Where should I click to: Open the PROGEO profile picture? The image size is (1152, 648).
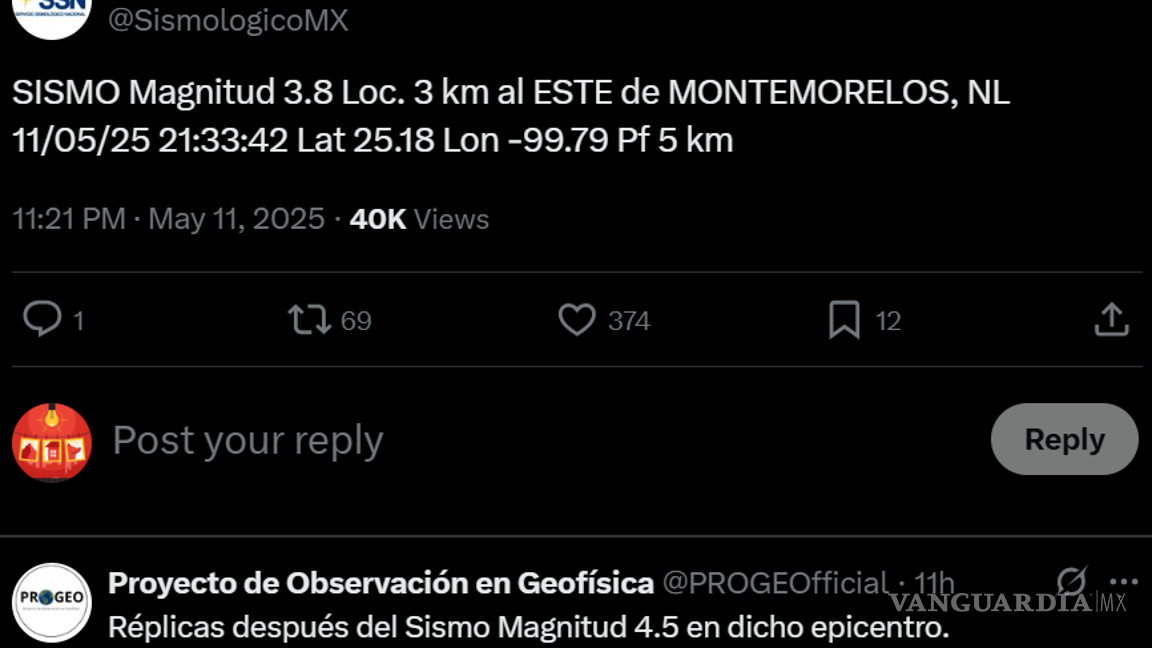point(52,602)
